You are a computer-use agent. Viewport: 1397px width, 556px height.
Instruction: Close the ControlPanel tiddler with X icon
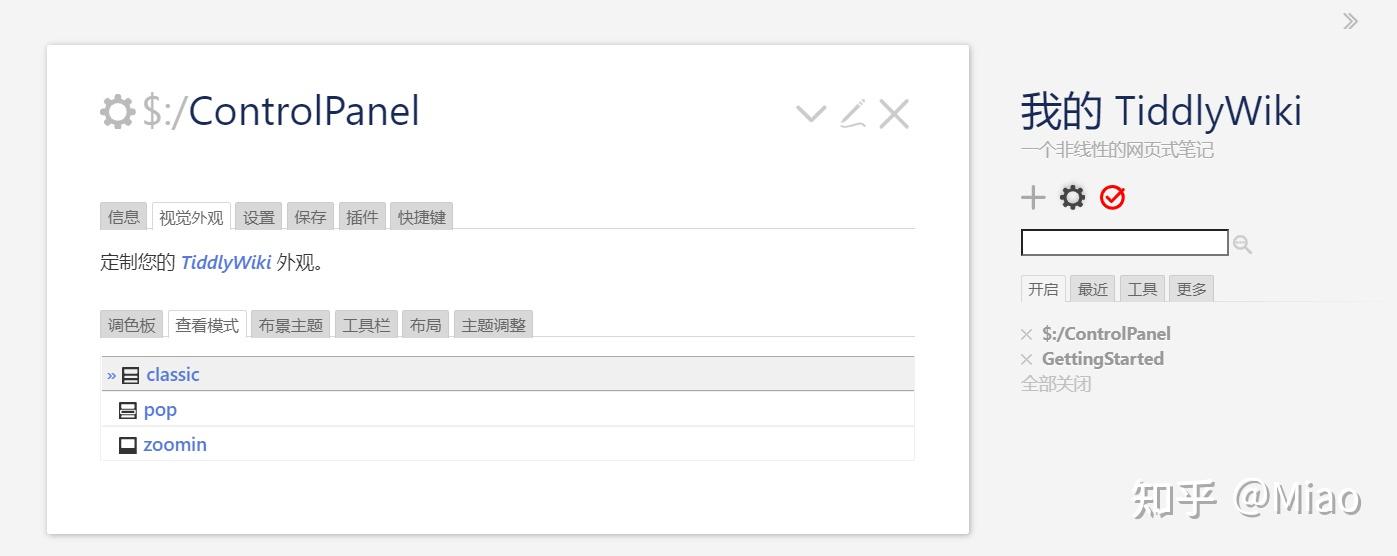[x=894, y=114]
